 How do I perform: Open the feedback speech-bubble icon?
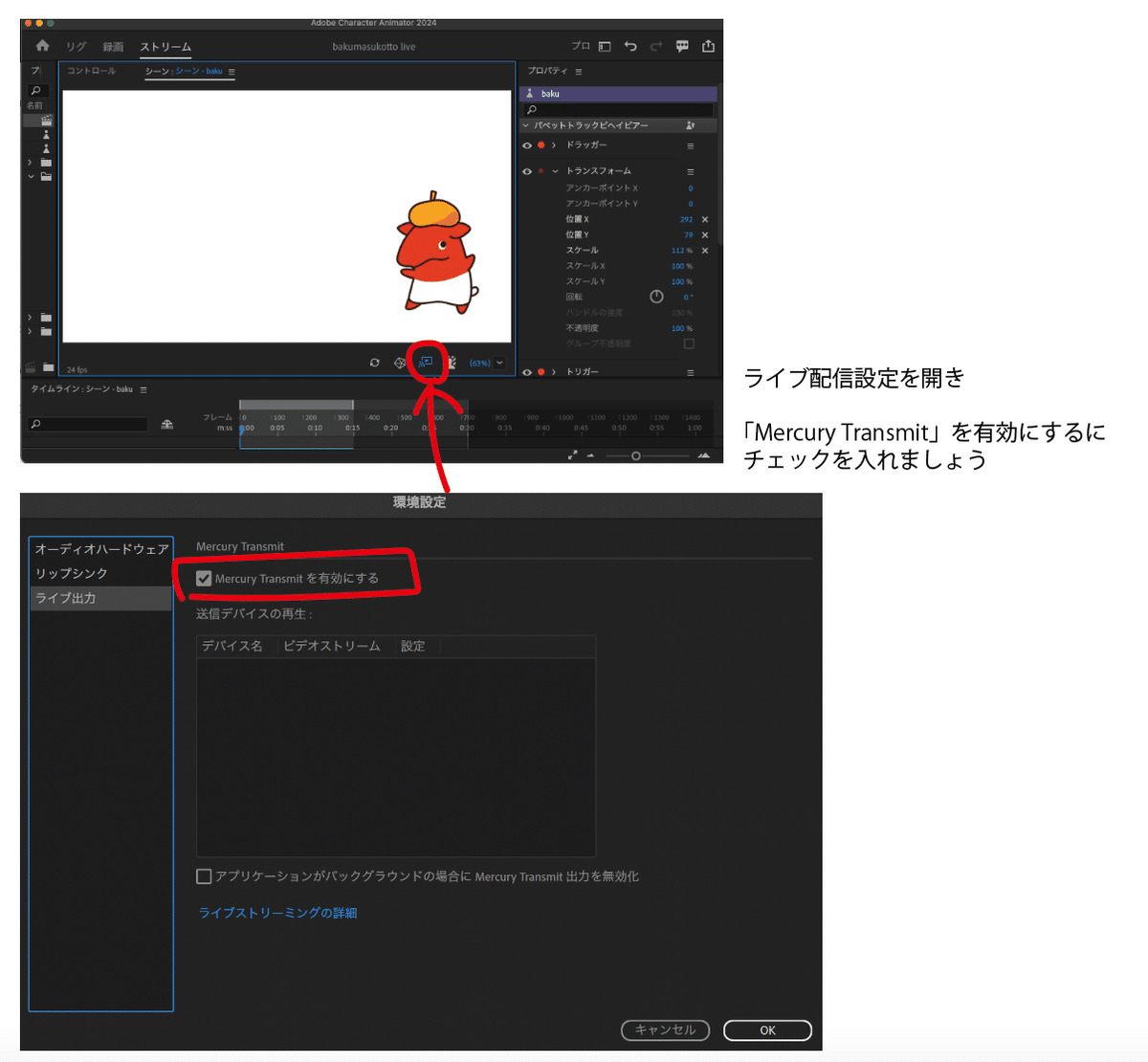(682, 46)
